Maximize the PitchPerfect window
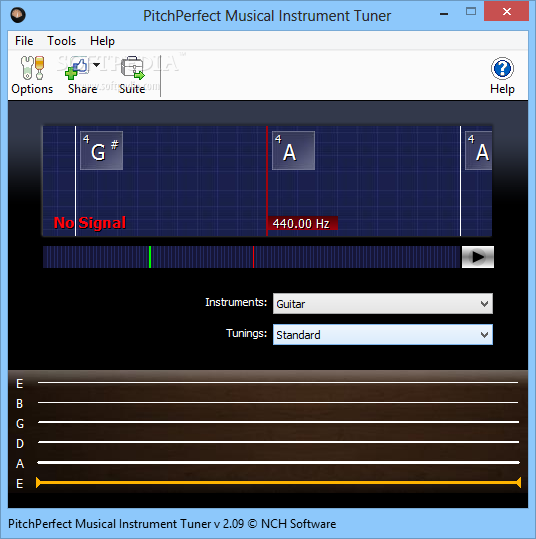This screenshot has height=539, width=536. tap(471, 12)
